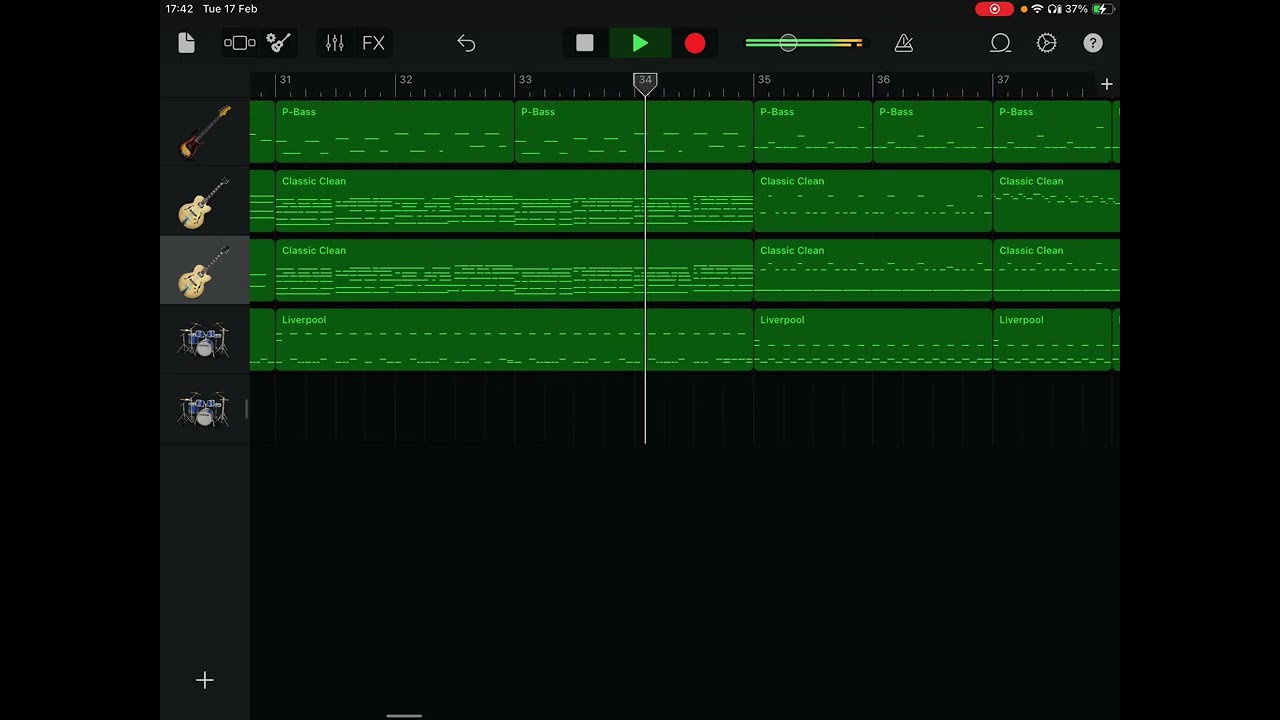
Task: Start playback with the green Play button
Action: coord(640,43)
